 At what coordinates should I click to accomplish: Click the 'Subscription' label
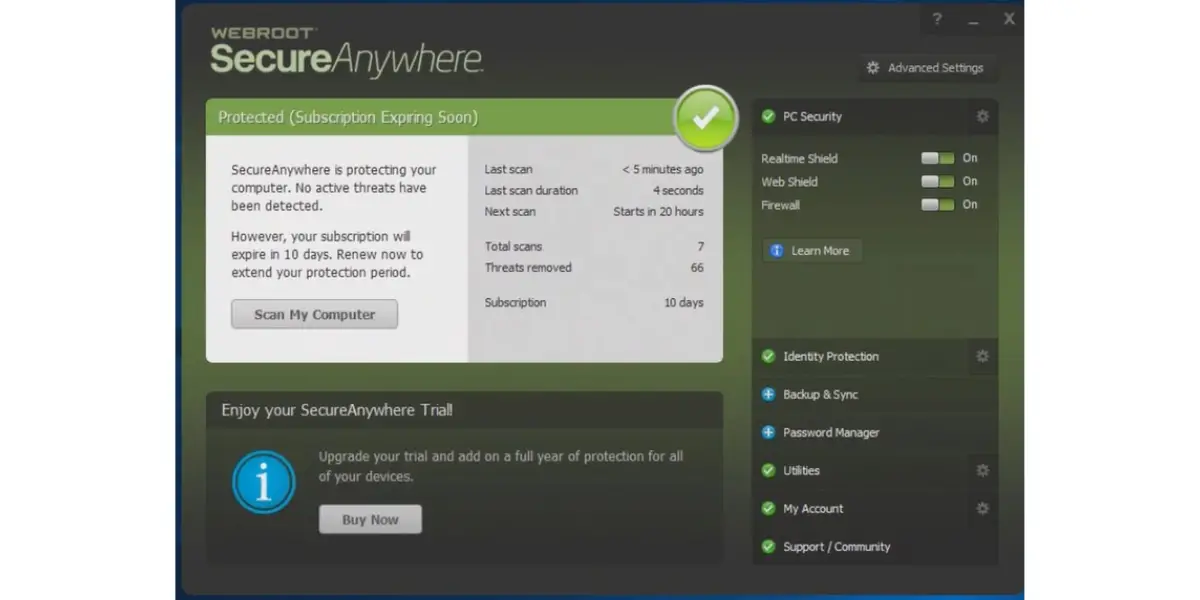[515, 302]
